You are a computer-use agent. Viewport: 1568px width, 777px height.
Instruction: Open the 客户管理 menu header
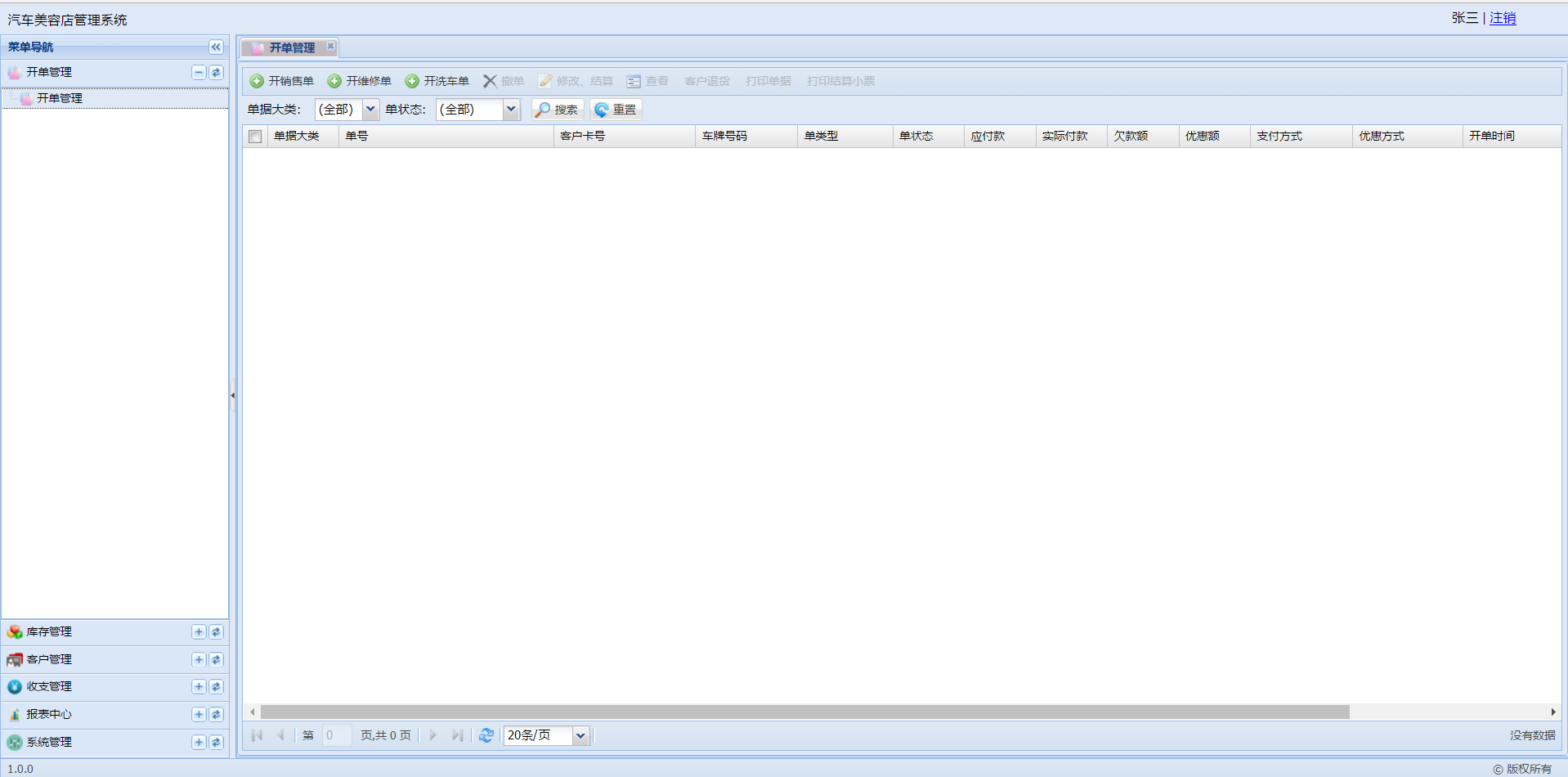click(x=115, y=659)
